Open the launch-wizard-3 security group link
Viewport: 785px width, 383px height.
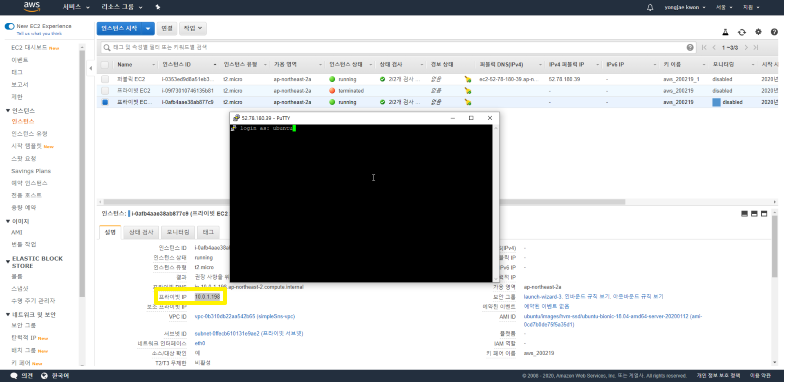543,296
